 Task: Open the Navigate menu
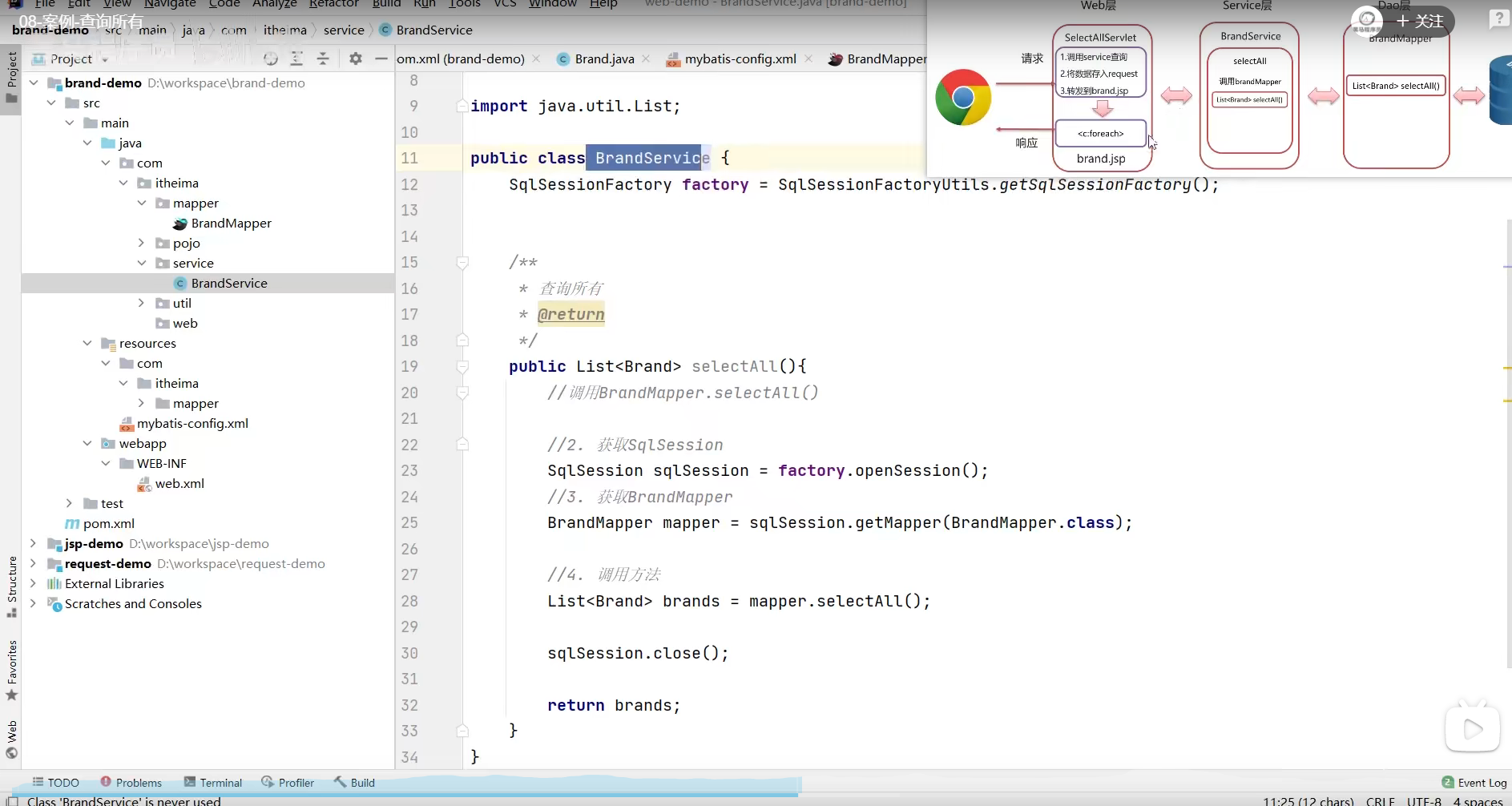pos(170,4)
